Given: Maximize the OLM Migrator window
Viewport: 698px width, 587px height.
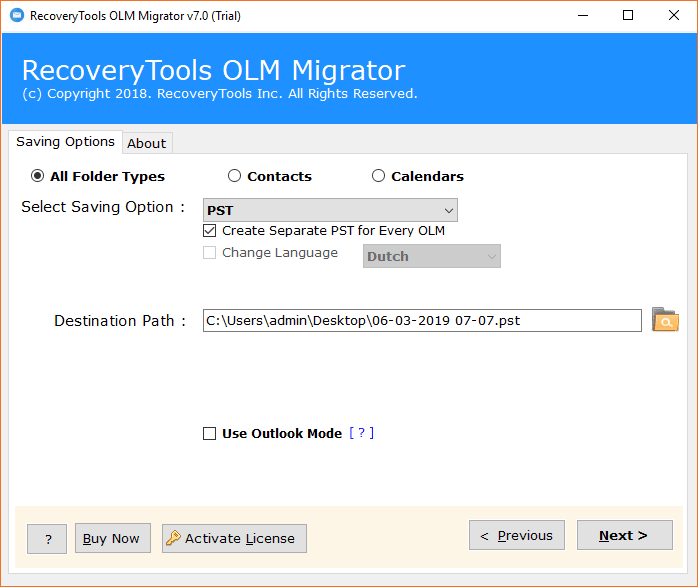Looking at the screenshot, I should click(628, 16).
